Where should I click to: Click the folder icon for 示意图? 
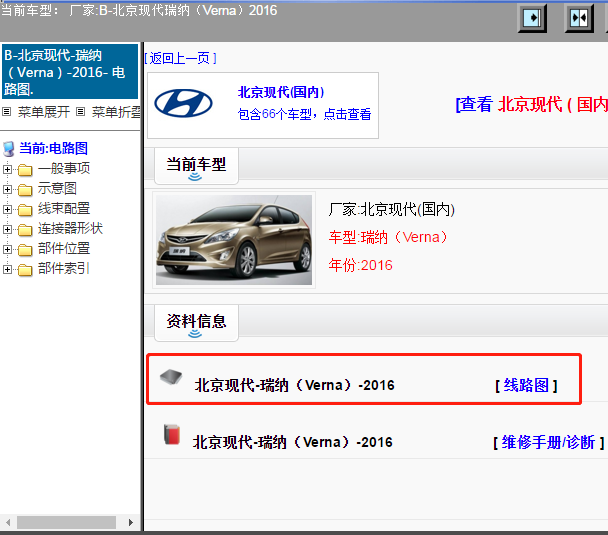tap(25, 190)
